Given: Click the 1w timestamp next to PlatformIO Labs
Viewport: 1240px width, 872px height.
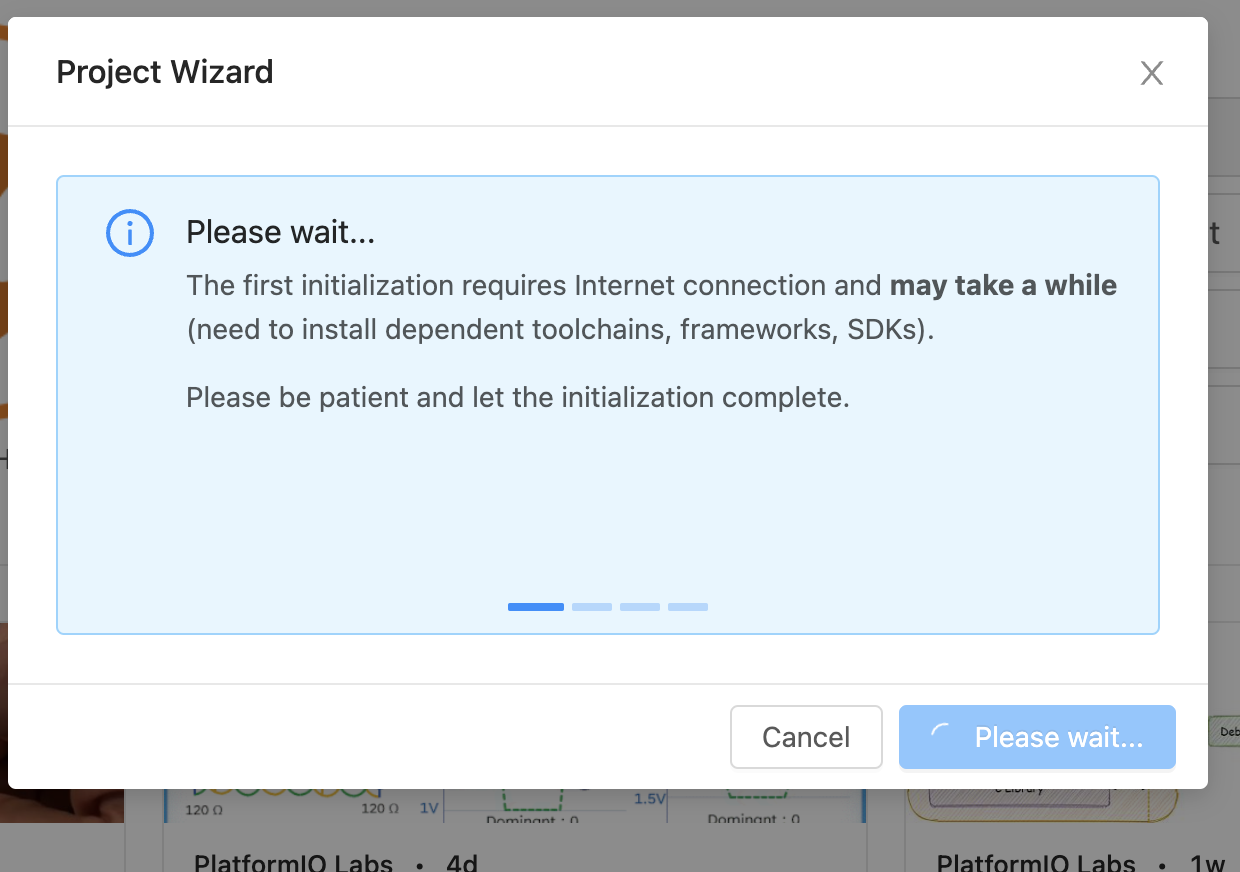Looking at the screenshot, I should [x=1208, y=862].
